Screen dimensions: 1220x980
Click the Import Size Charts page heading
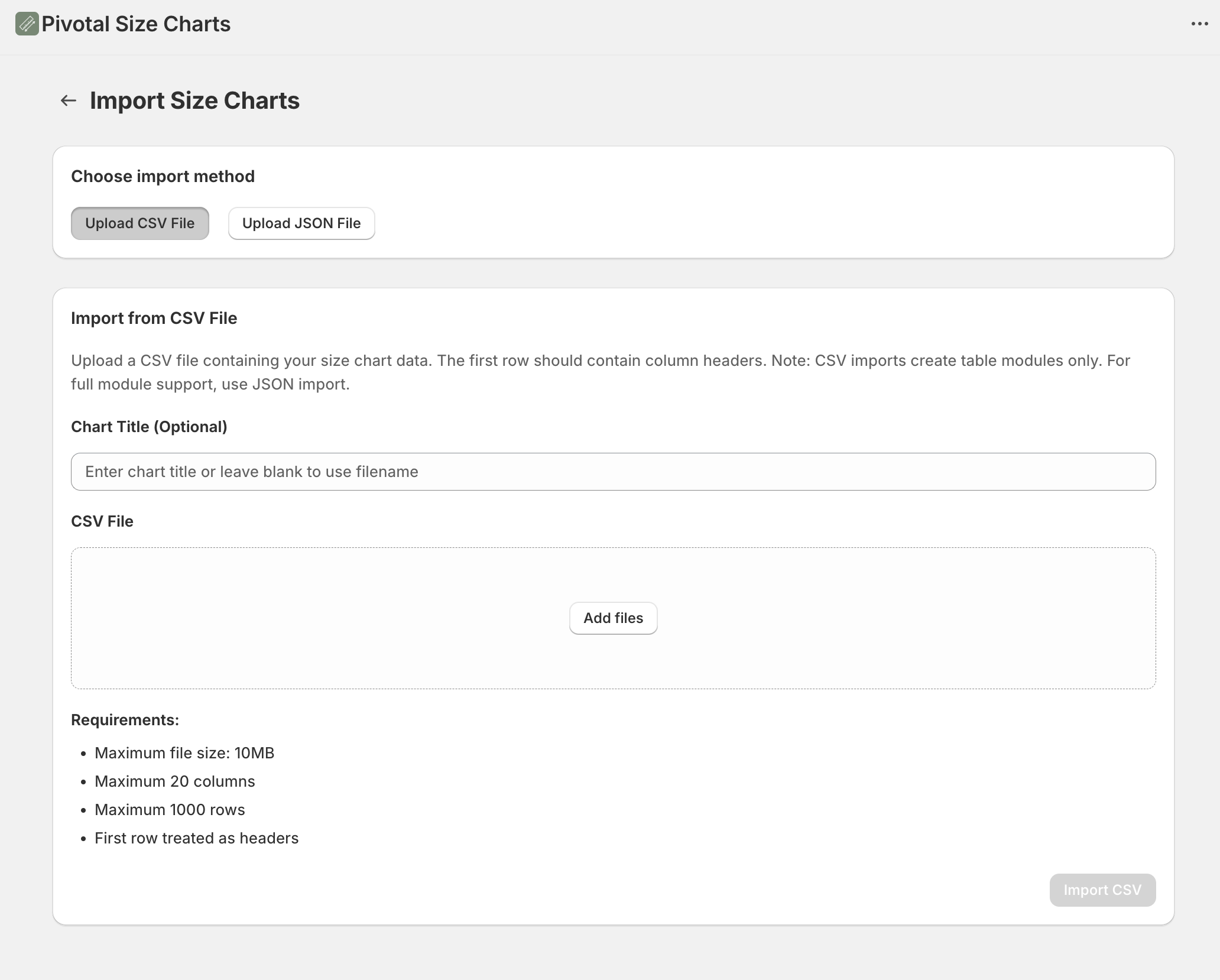tap(194, 101)
